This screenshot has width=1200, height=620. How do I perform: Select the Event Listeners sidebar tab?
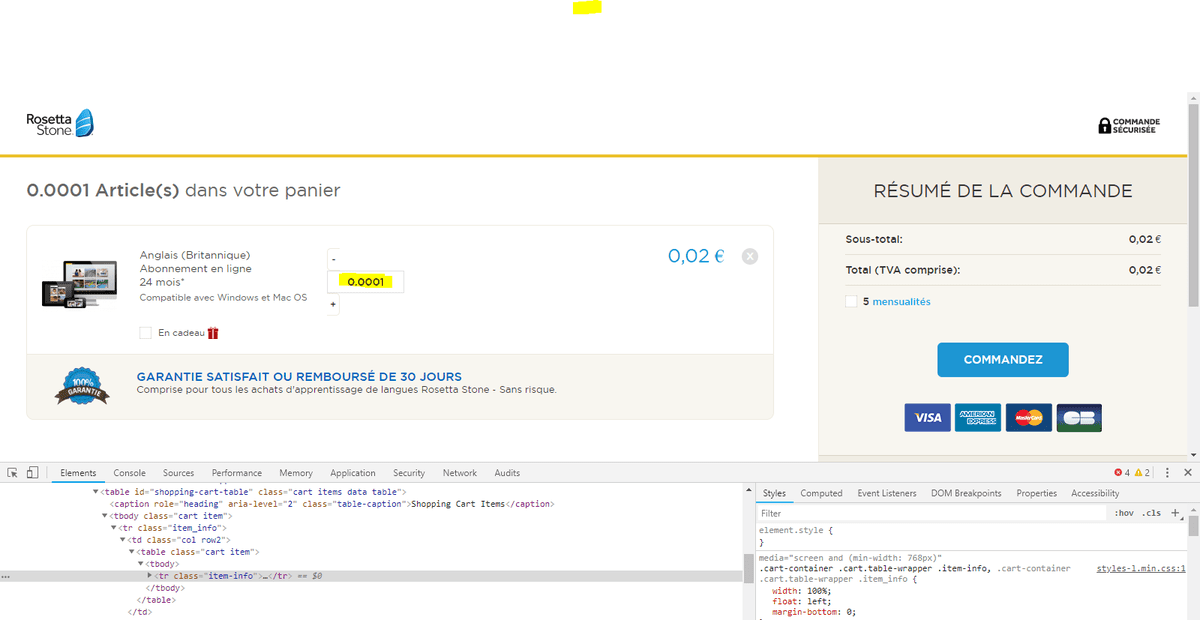886,493
